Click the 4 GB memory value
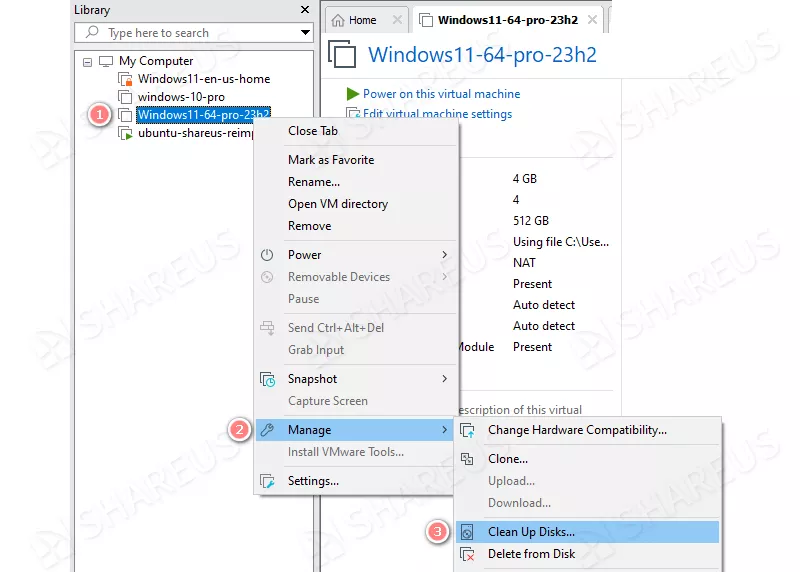 pos(524,179)
